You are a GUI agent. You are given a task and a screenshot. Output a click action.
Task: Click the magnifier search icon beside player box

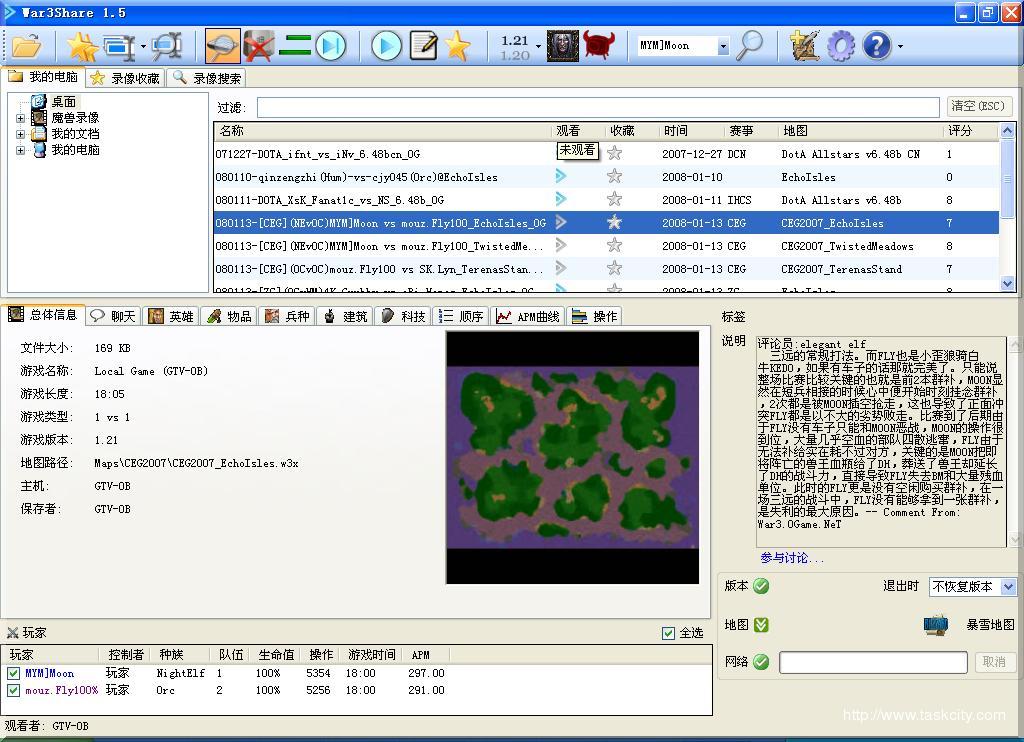point(749,46)
